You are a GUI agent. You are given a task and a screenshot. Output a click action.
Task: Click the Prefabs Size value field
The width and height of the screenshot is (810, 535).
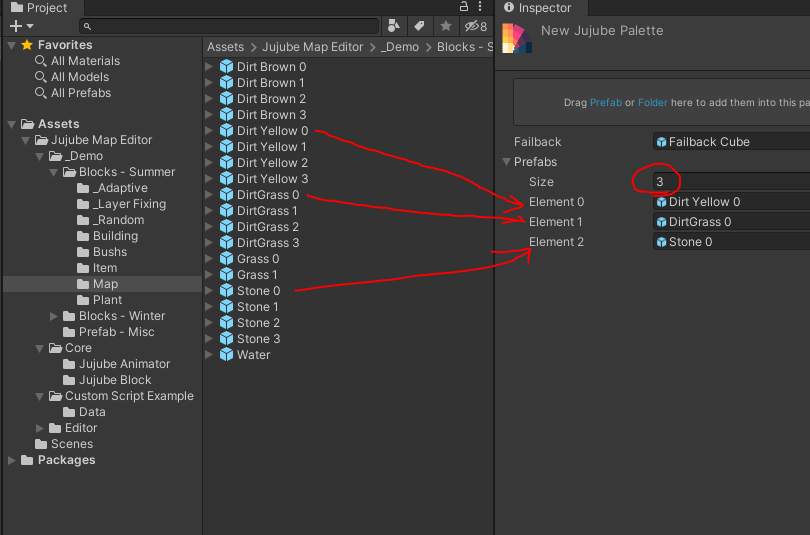coord(730,182)
